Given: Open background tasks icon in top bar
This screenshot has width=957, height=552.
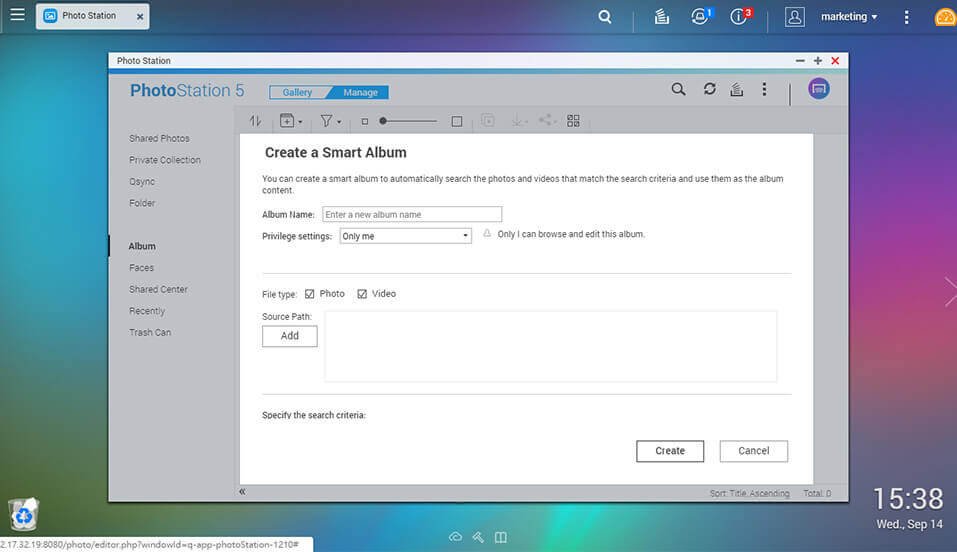Looking at the screenshot, I should click(x=662, y=16).
